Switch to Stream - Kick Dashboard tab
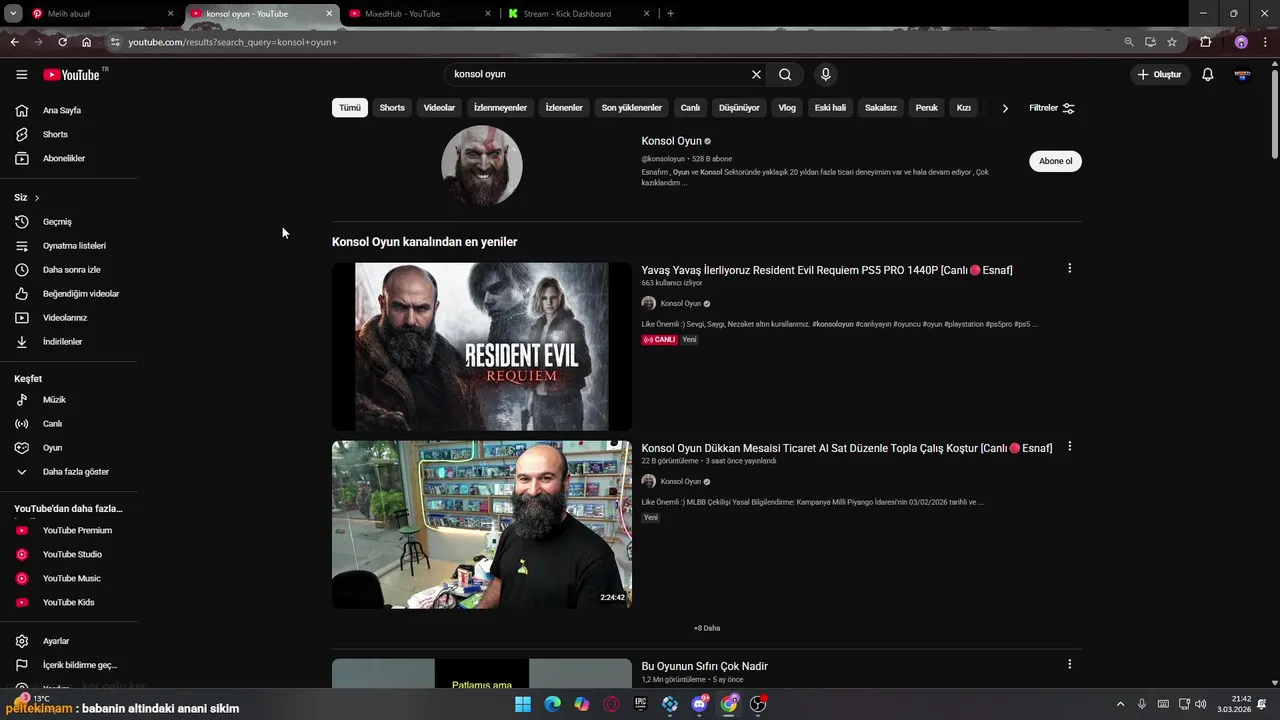This screenshot has height=720, width=1280. coord(579,14)
